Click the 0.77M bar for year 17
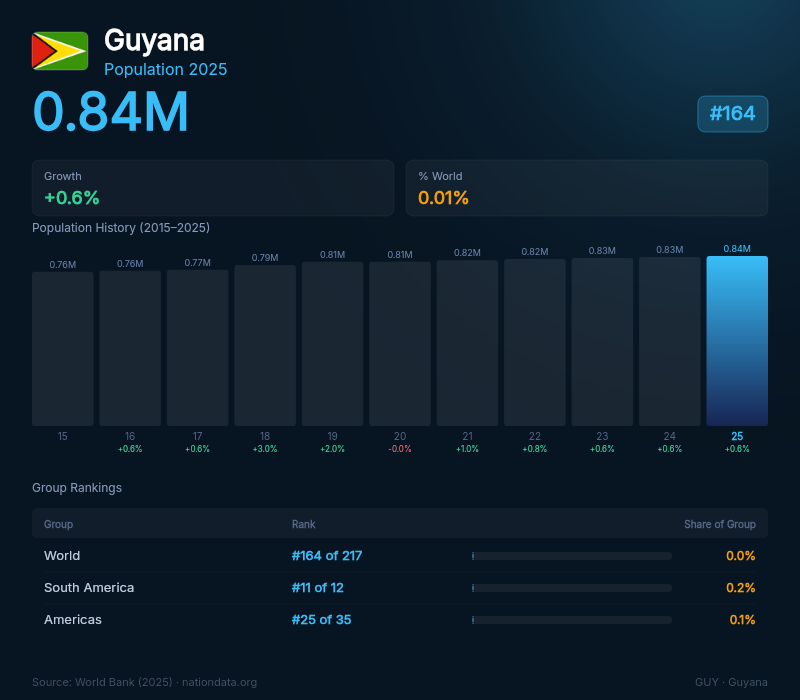The height and width of the screenshot is (700, 800). pos(197,347)
